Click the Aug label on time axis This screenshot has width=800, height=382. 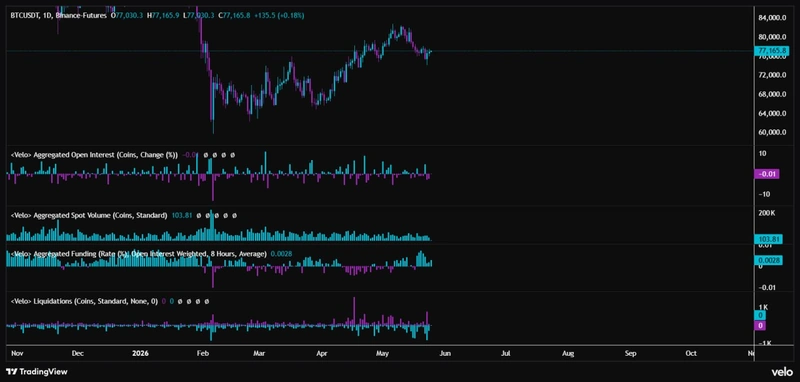[568, 353]
